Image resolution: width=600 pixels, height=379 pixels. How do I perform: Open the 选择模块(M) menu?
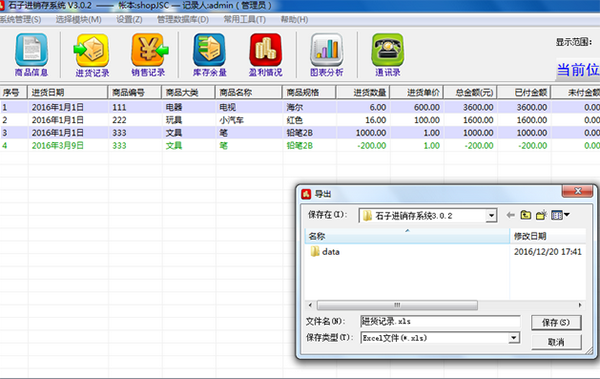coord(78,20)
